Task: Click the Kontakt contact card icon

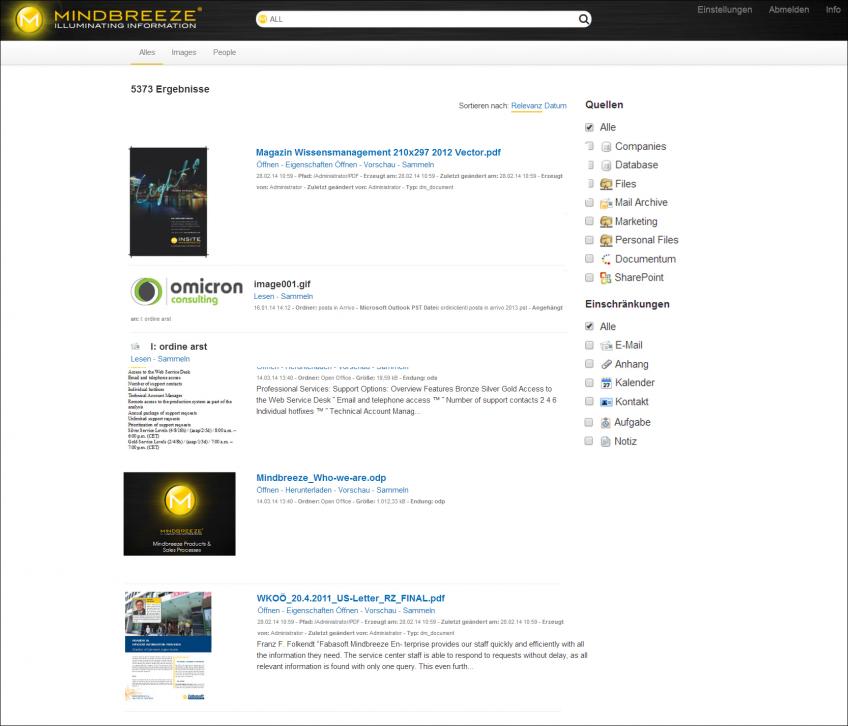Action: pyautogui.click(x=607, y=401)
